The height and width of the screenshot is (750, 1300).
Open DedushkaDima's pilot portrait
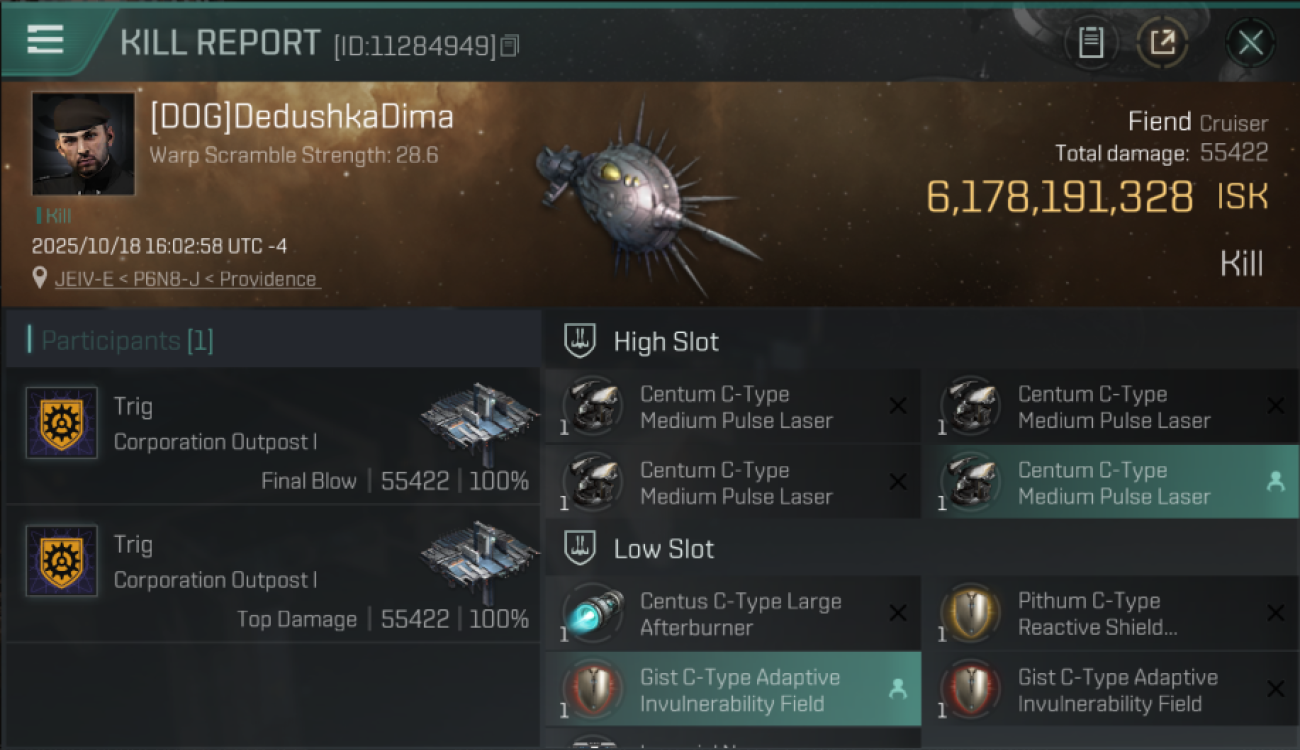click(83, 144)
